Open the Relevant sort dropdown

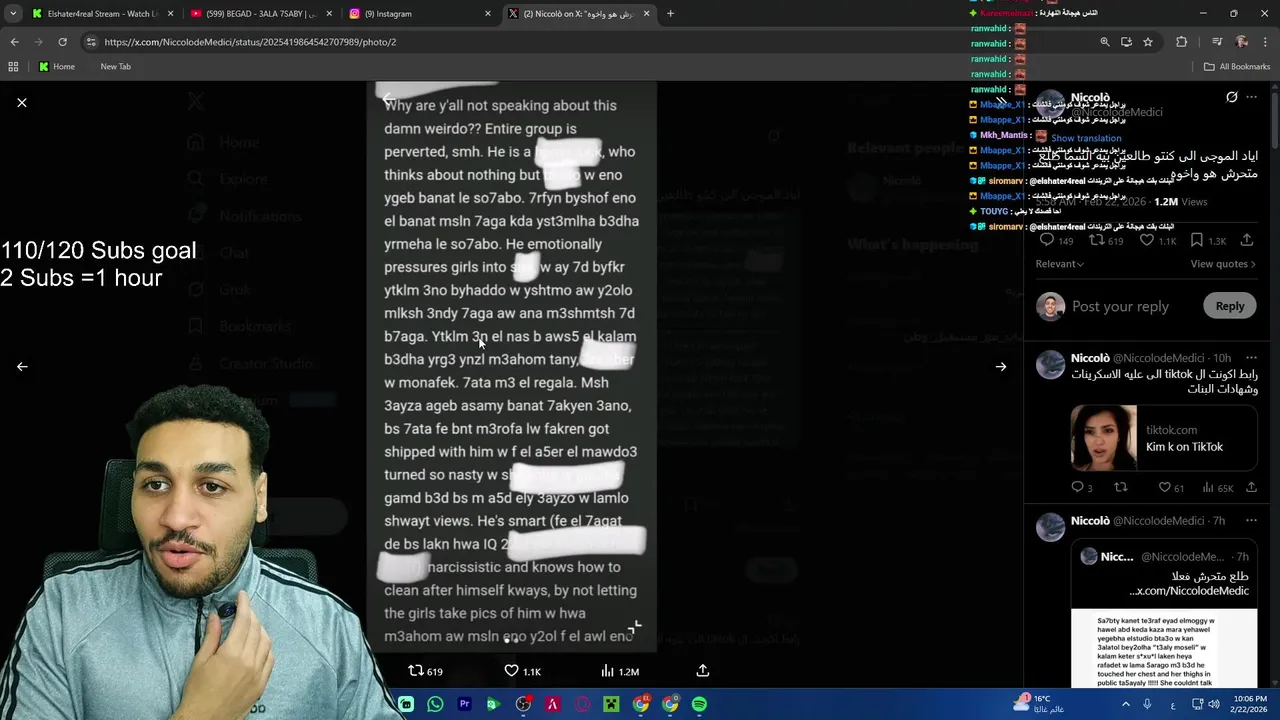[x=1060, y=264]
